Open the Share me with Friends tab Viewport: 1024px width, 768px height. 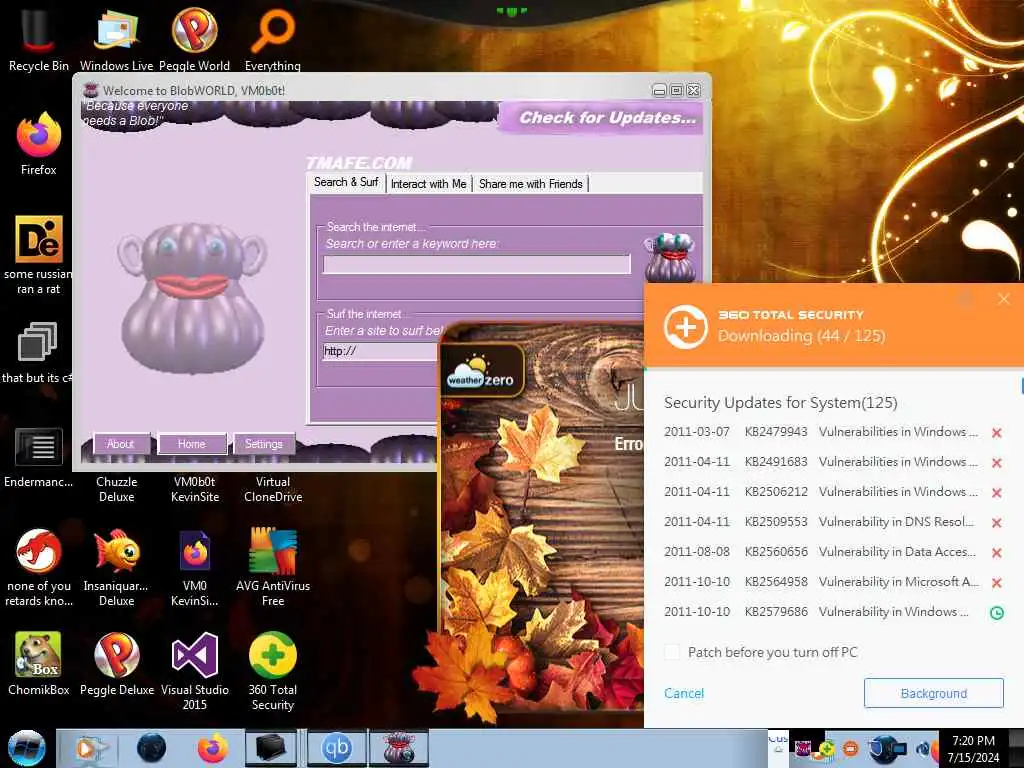pyautogui.click(x=530, y=184)
